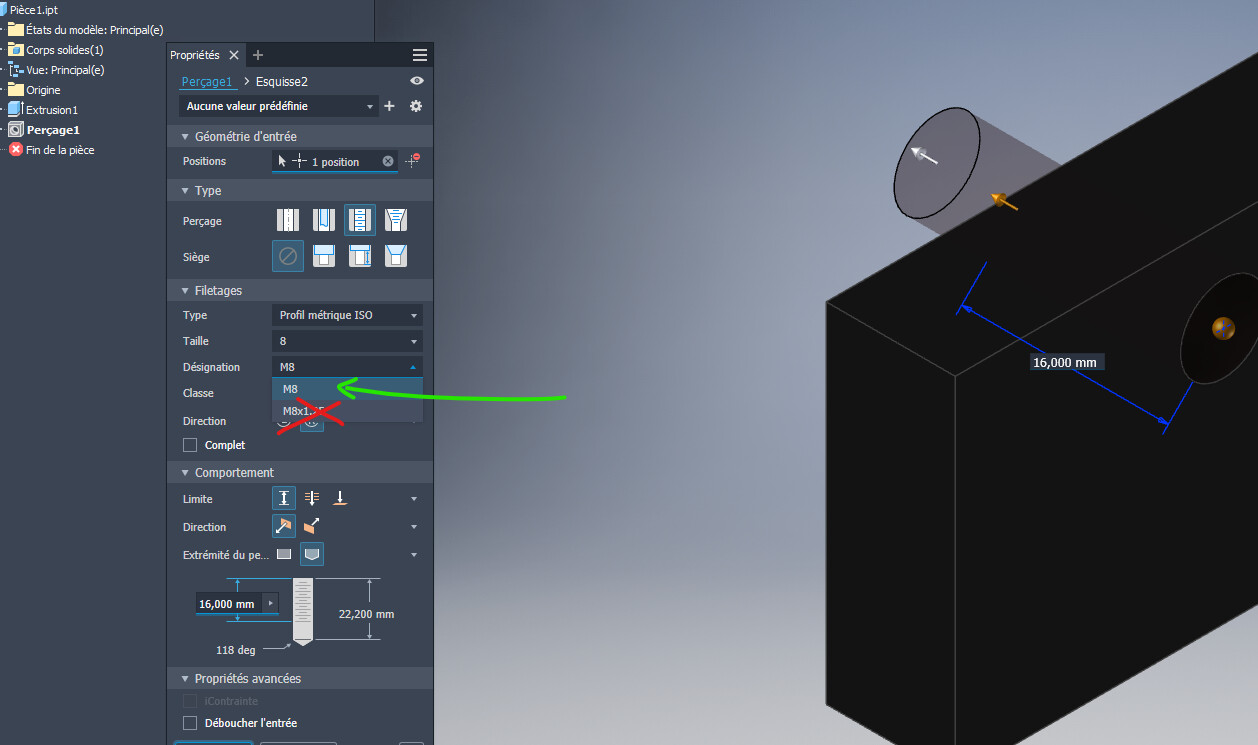Set Limite to through-all termination icon

click(x=312, y=498)
